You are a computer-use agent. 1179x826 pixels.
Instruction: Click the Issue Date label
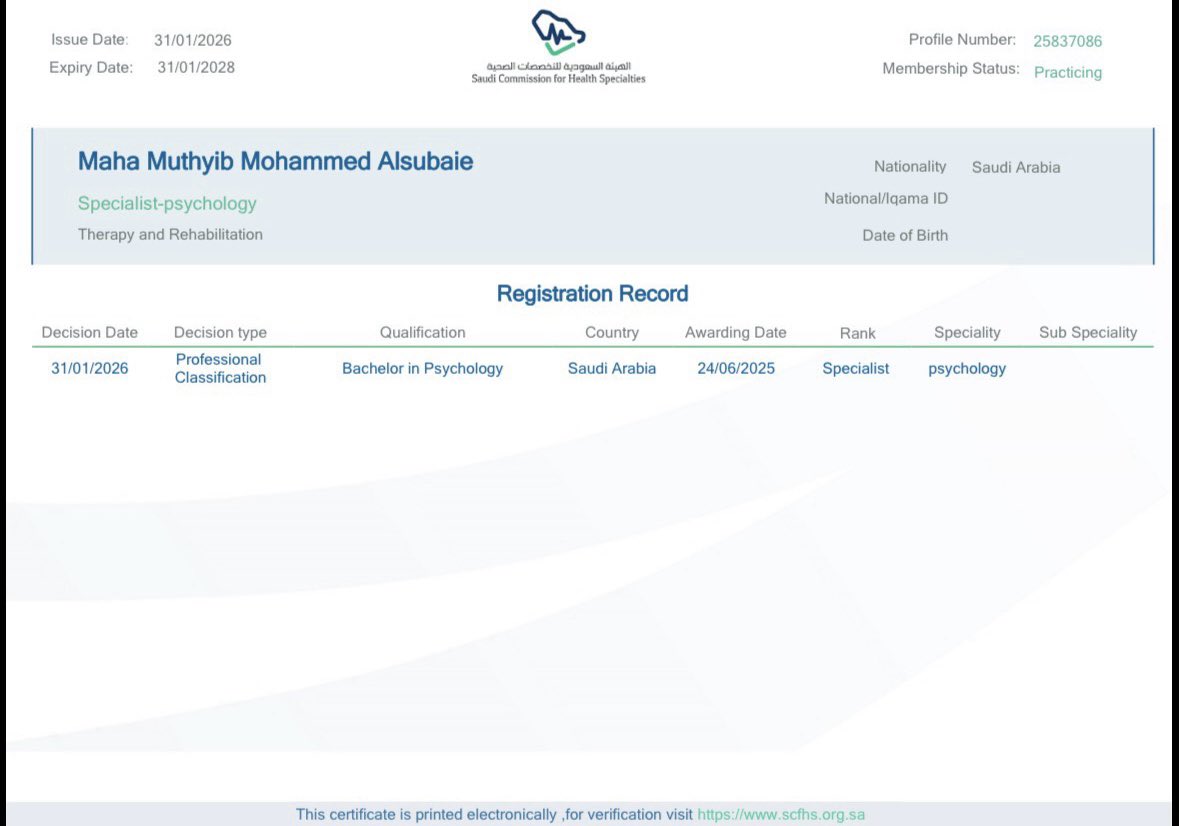pos(89,40)
